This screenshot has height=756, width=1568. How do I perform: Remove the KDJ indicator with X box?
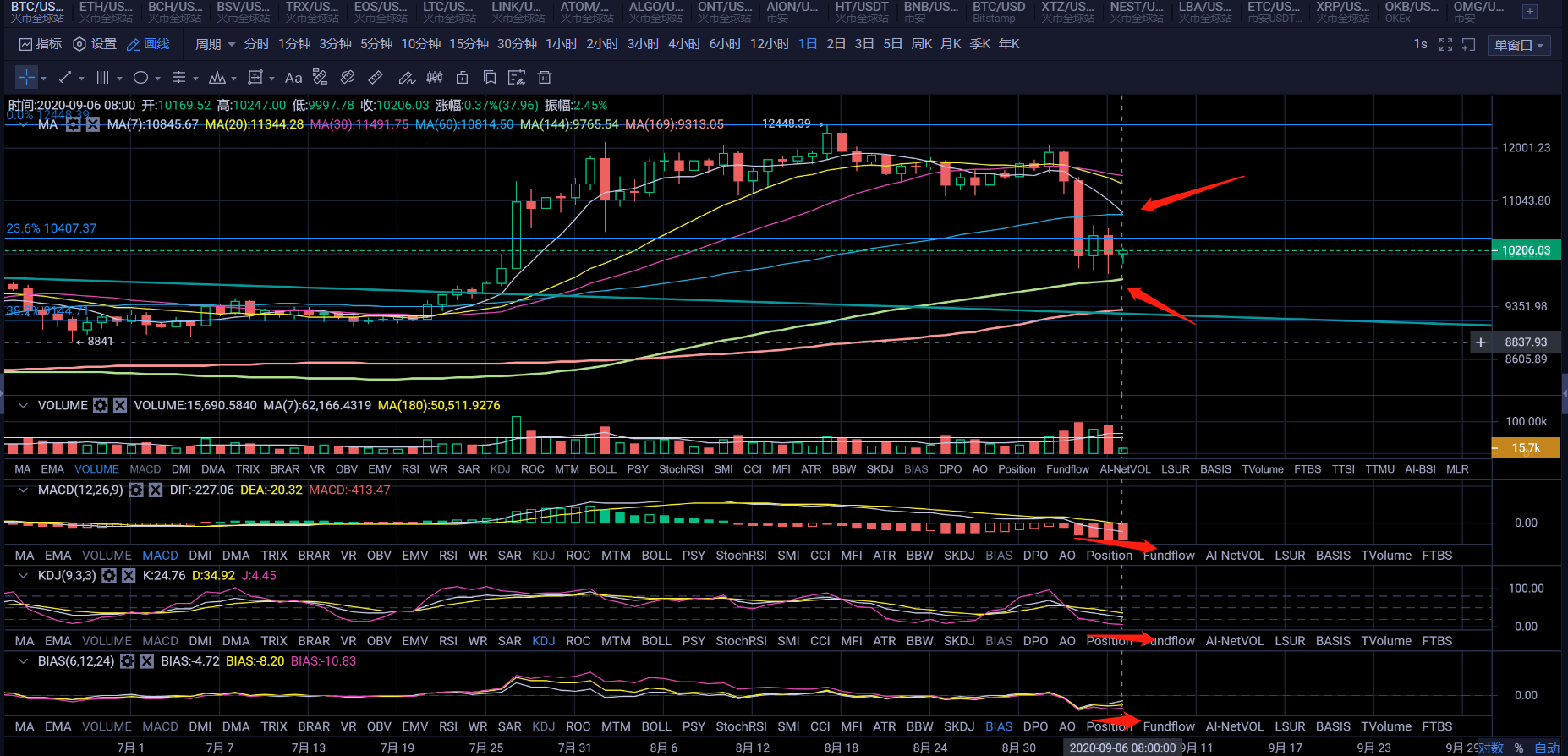tap(129, 575)
